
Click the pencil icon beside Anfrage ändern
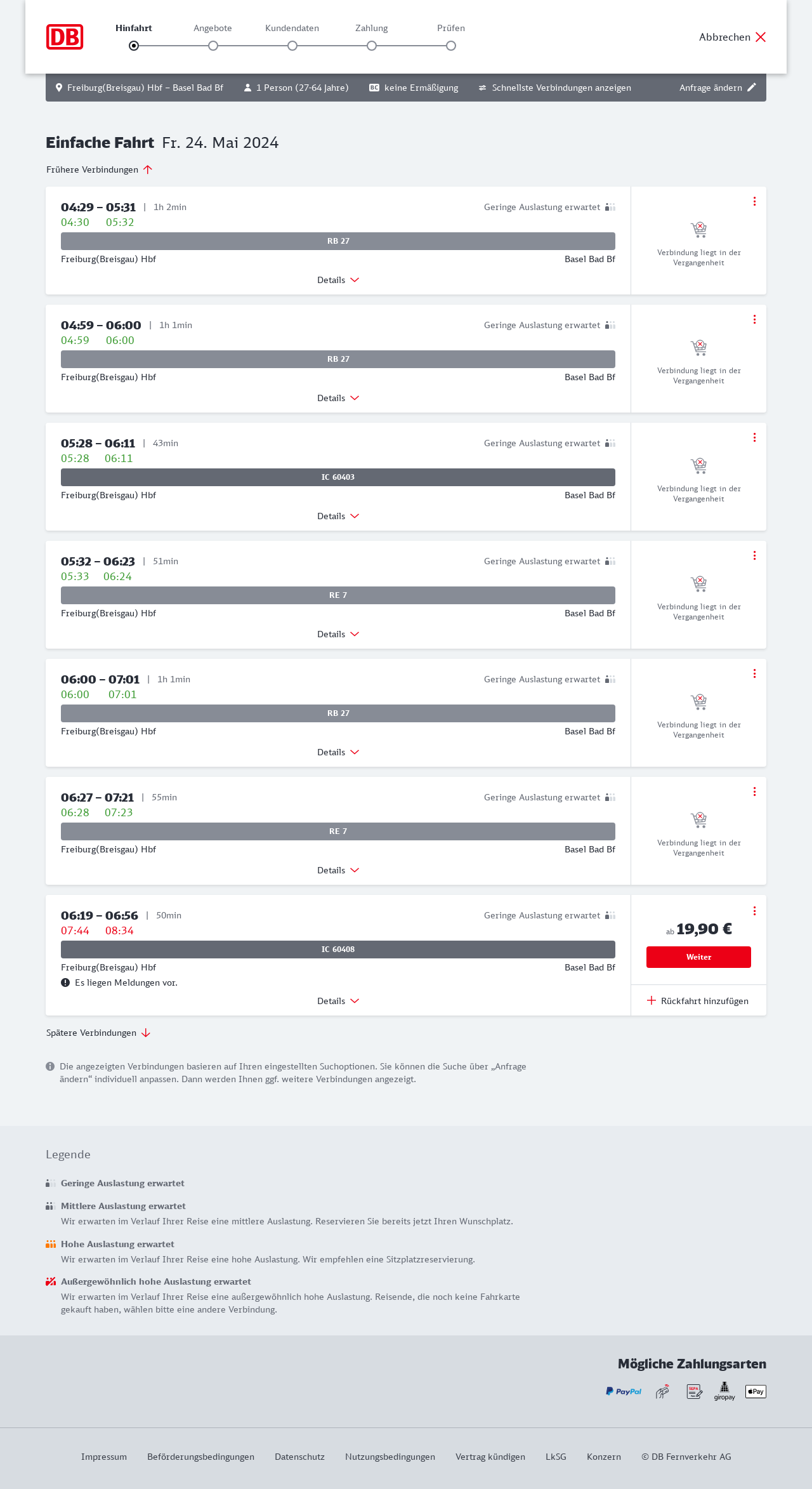point(752,88)
